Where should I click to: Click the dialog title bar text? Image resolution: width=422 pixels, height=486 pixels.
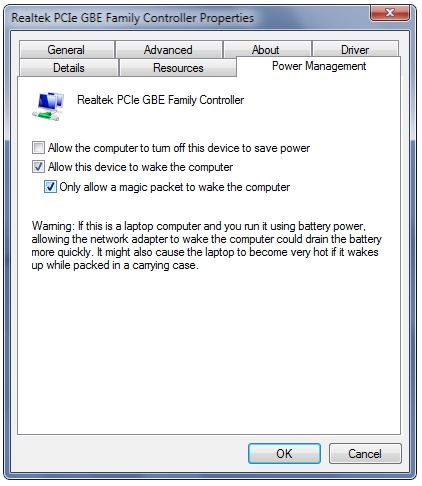pos(132,18)
